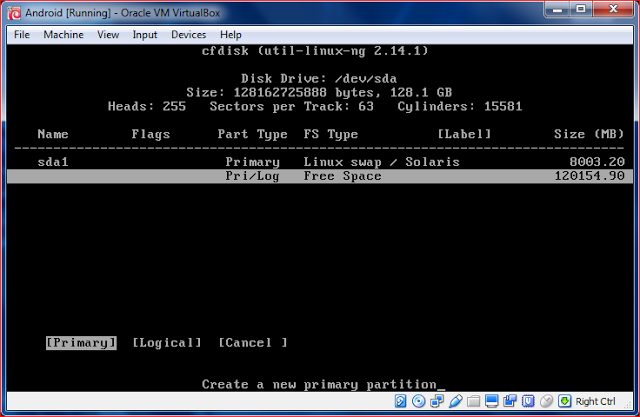Choose the [Logical] partition option
Viewport: 640px width, 417px height.
167,343
